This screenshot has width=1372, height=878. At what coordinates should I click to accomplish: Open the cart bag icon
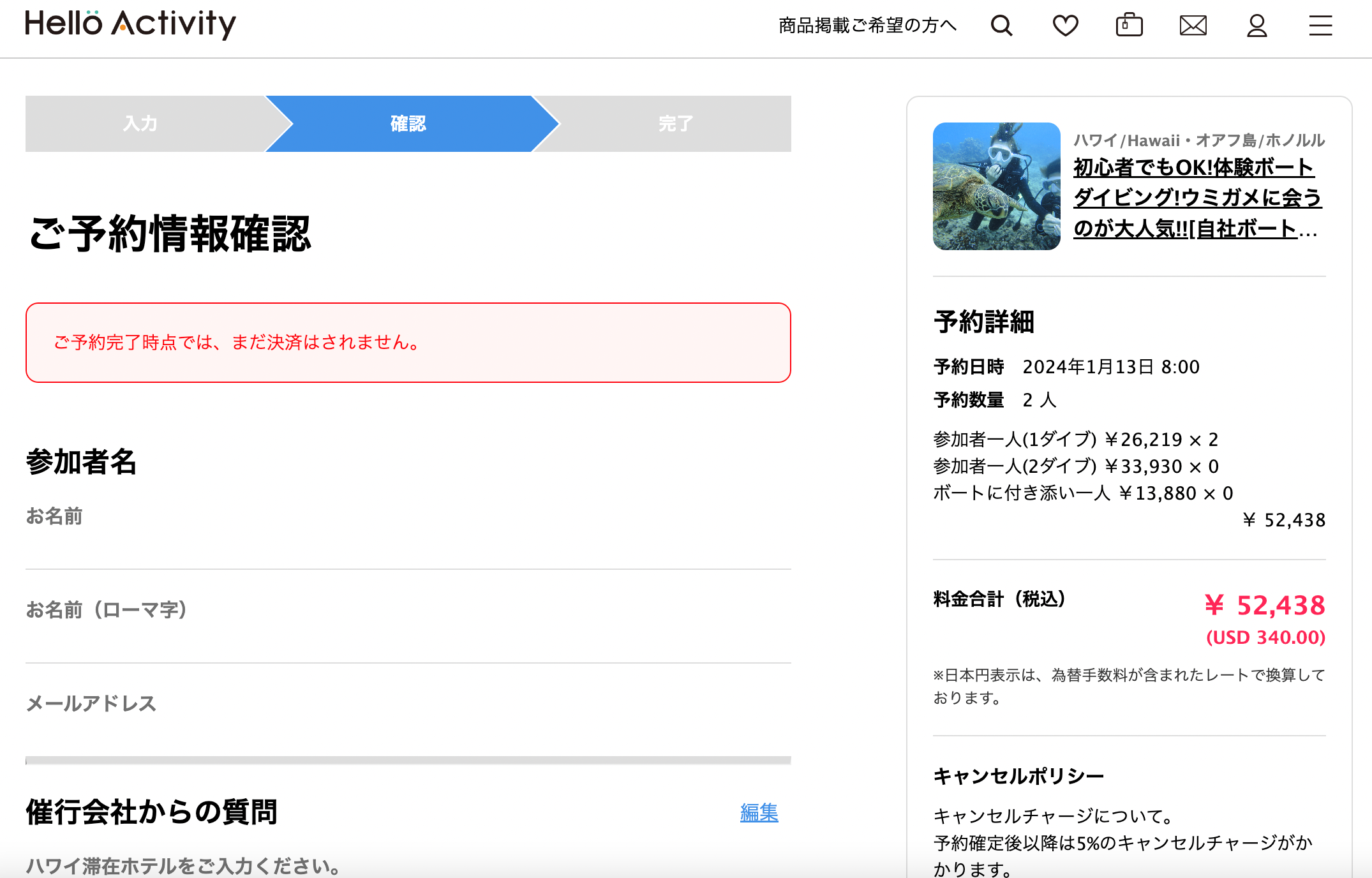coord(1129,26)
